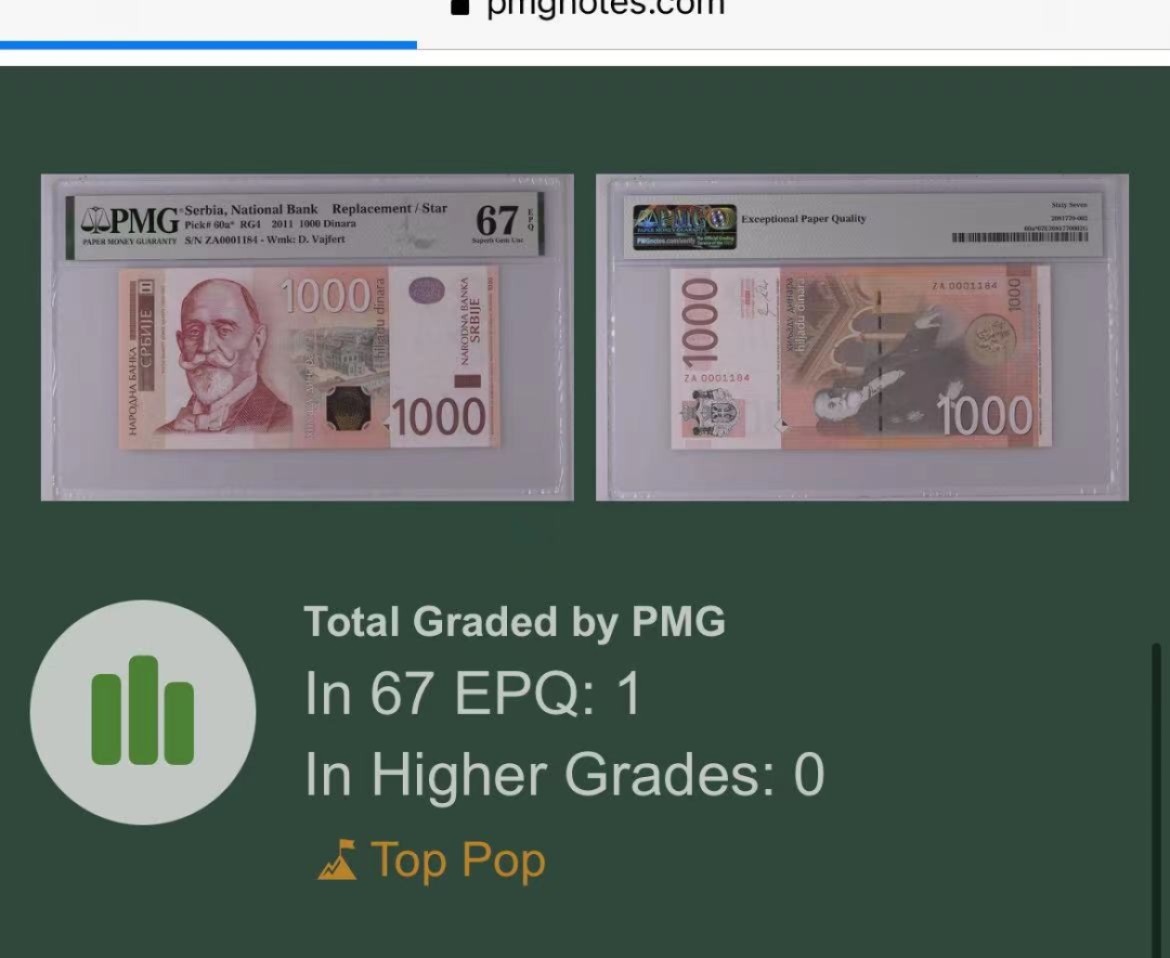Click the barcode on the back slab label
Screen dimensions: 1170x958
pos(1019,237)
